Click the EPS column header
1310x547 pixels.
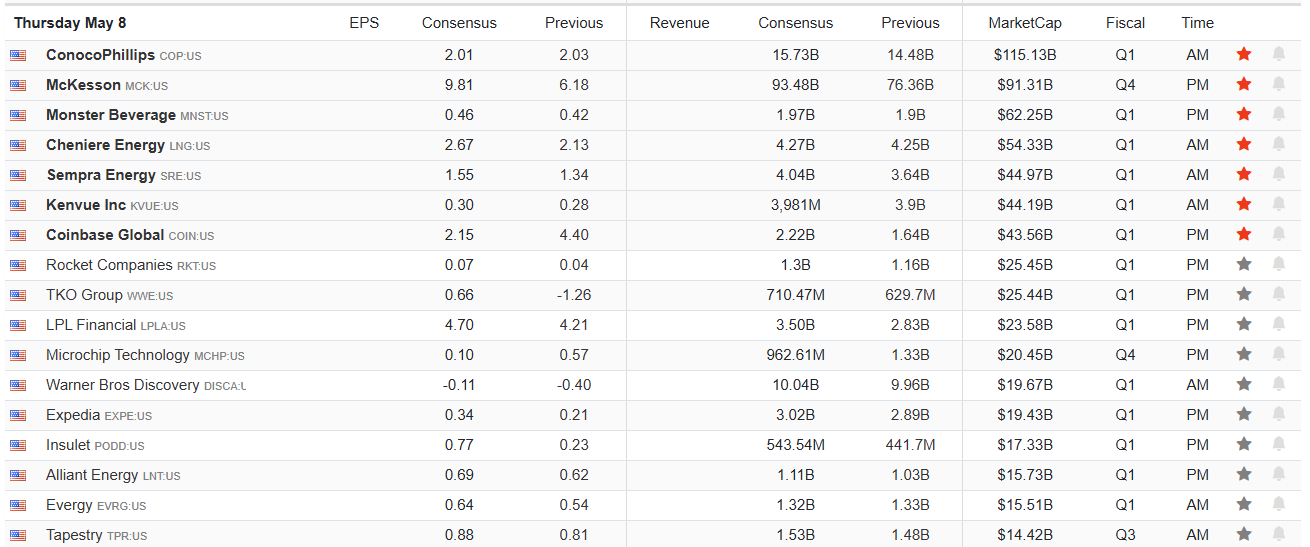coord(364,23)
